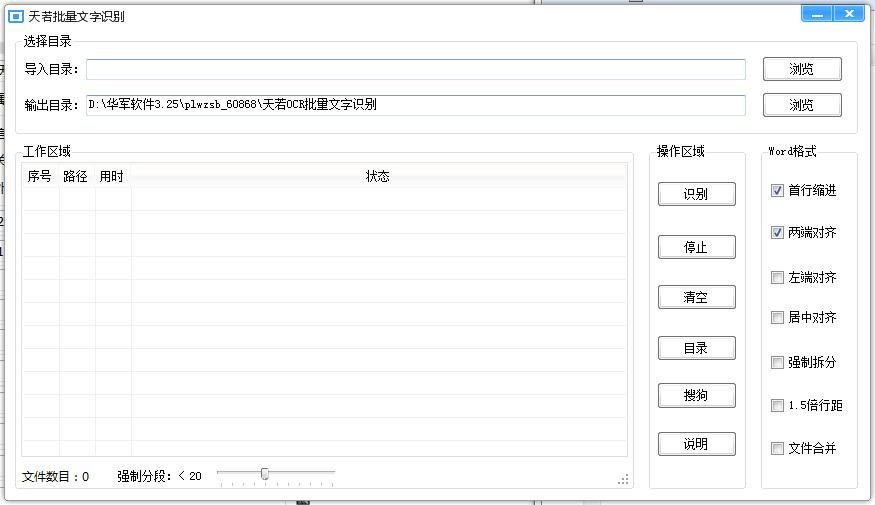Browse for the 导入目录 import folder

click(x=801, y=69)
